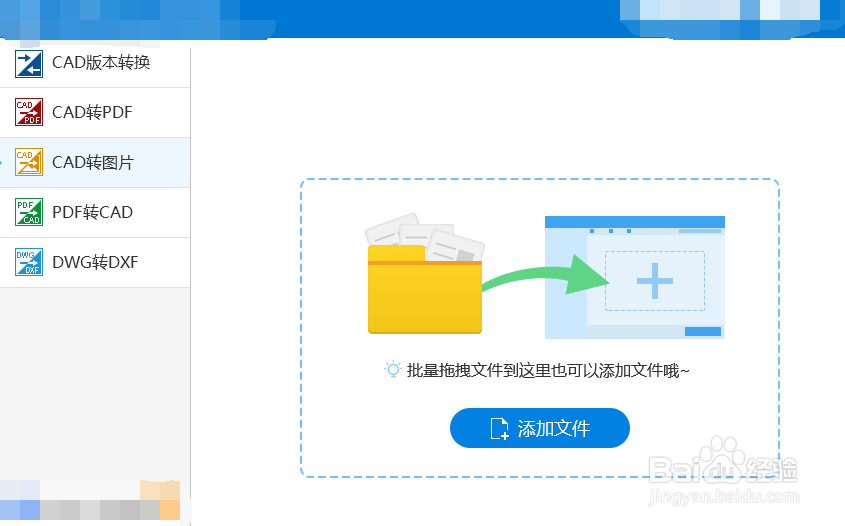
Task: Click the PDF转CAD green icon
Action: pos(29,212)
